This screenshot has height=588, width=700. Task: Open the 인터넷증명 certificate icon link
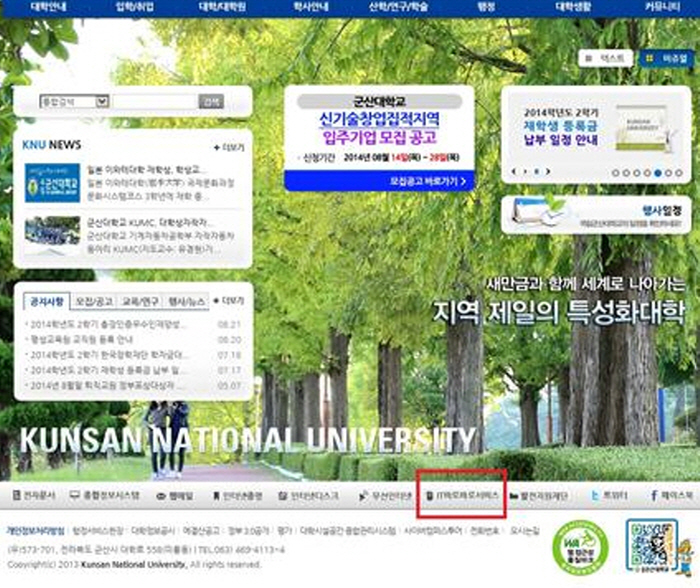tap(237, 496)
